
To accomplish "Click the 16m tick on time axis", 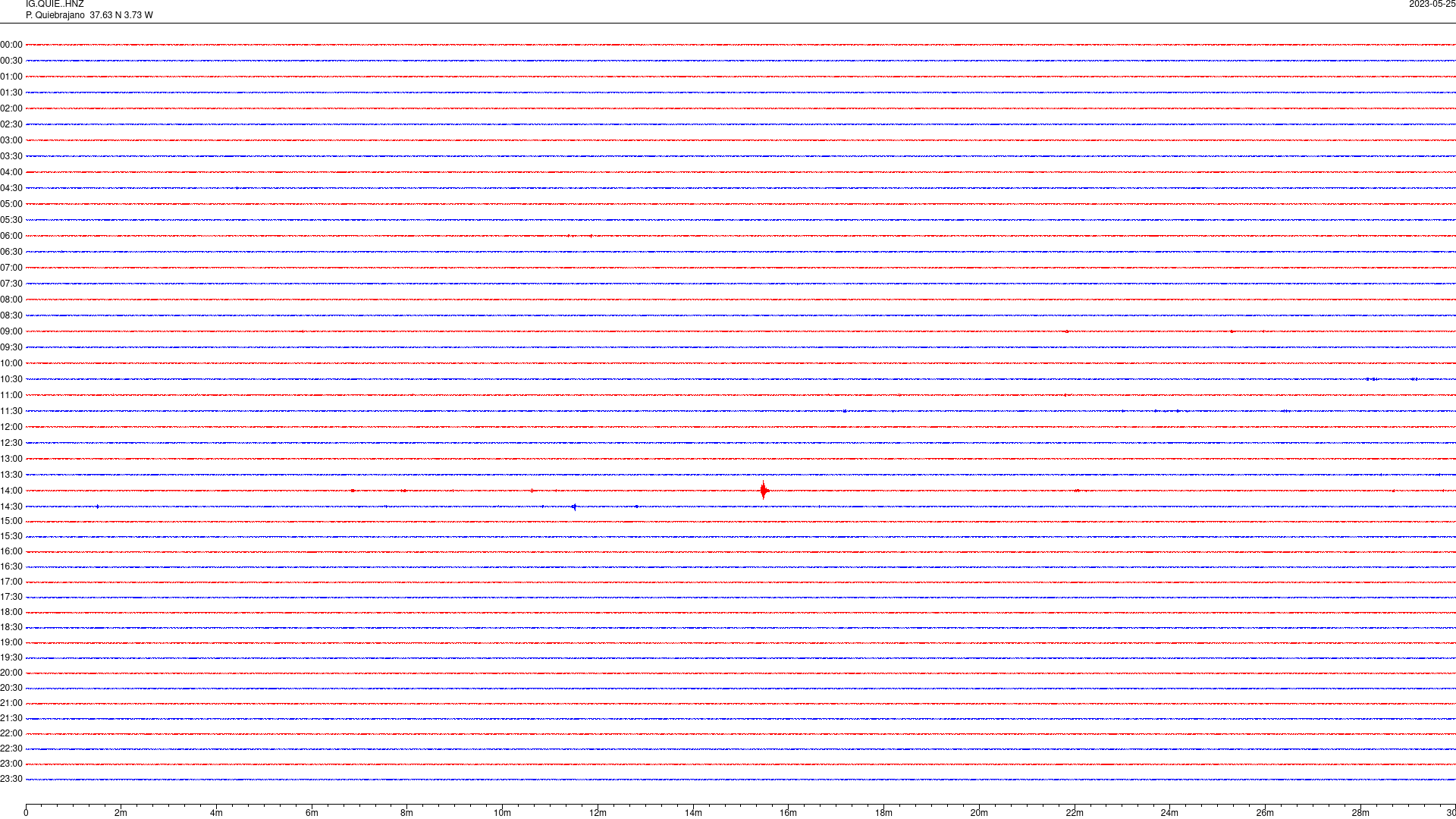I will 789,813.
